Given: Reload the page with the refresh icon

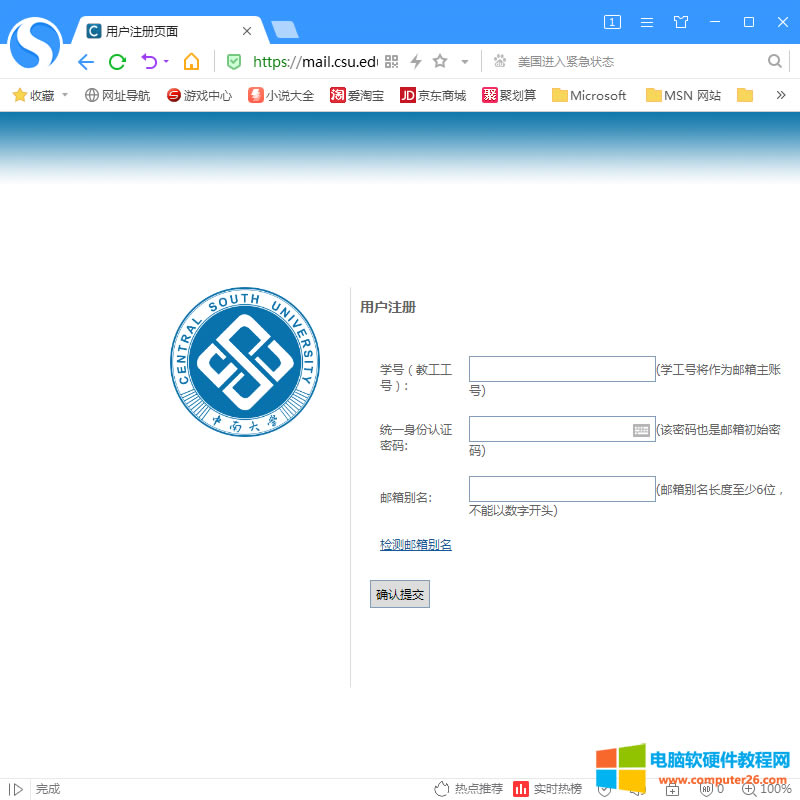Looking at the screenshot, I should click(x=117, y=62).
